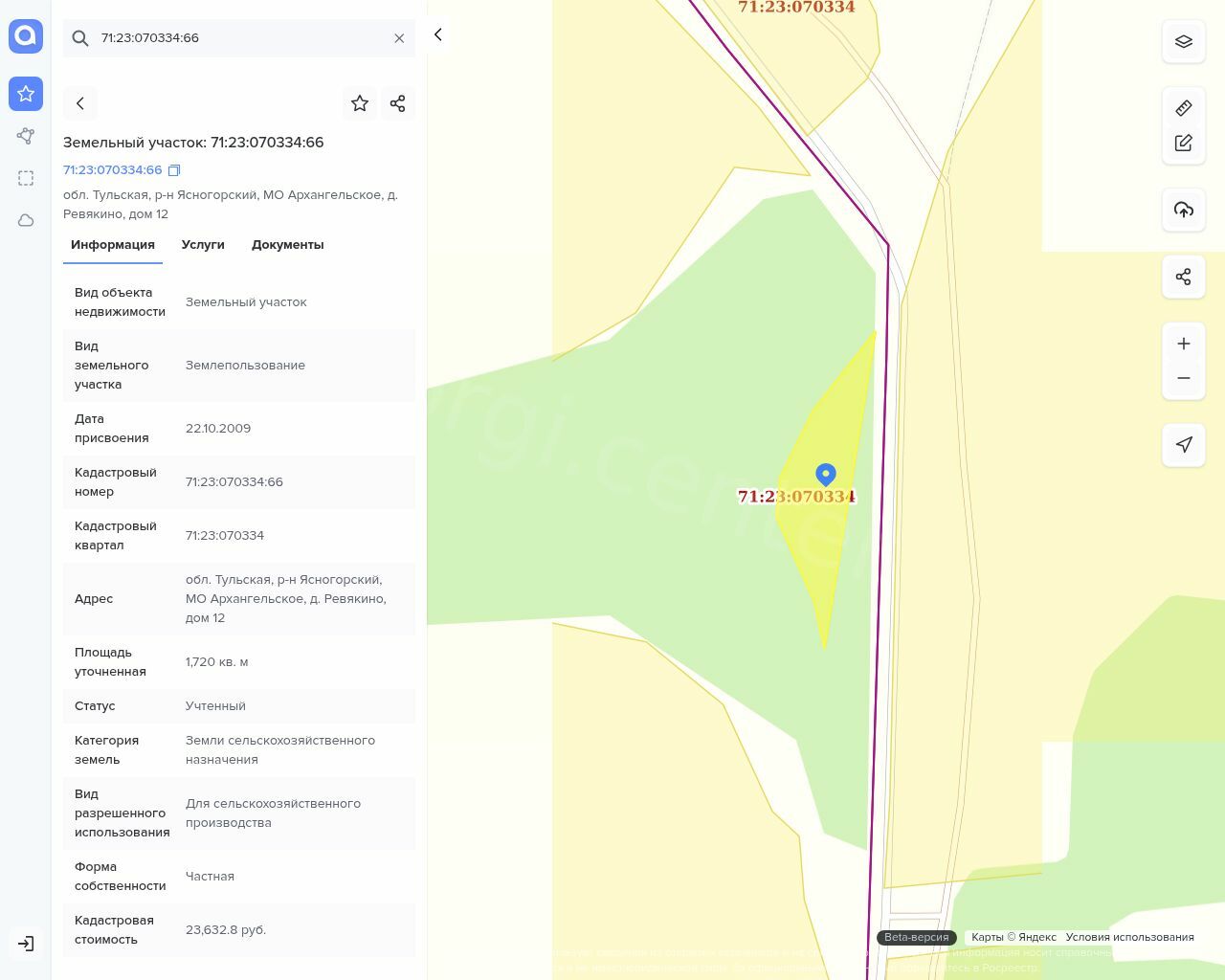
Task: Share parcel via panel share icon
Action: 398,103
